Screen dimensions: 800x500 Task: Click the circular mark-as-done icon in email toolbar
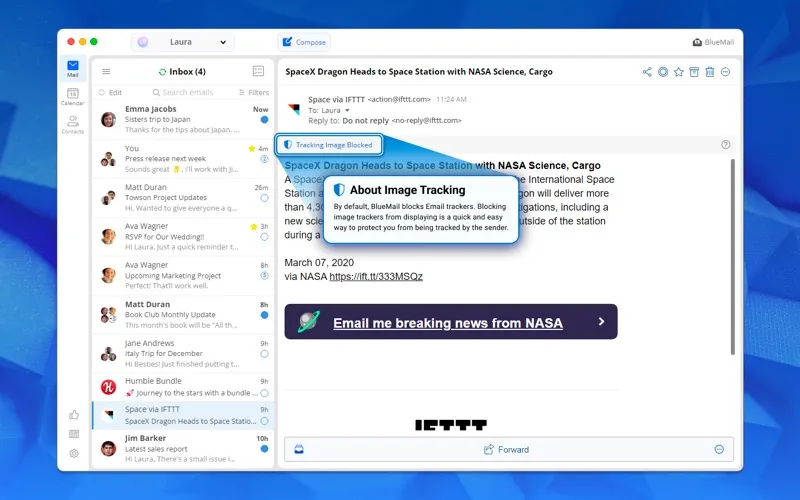[663, 72]
